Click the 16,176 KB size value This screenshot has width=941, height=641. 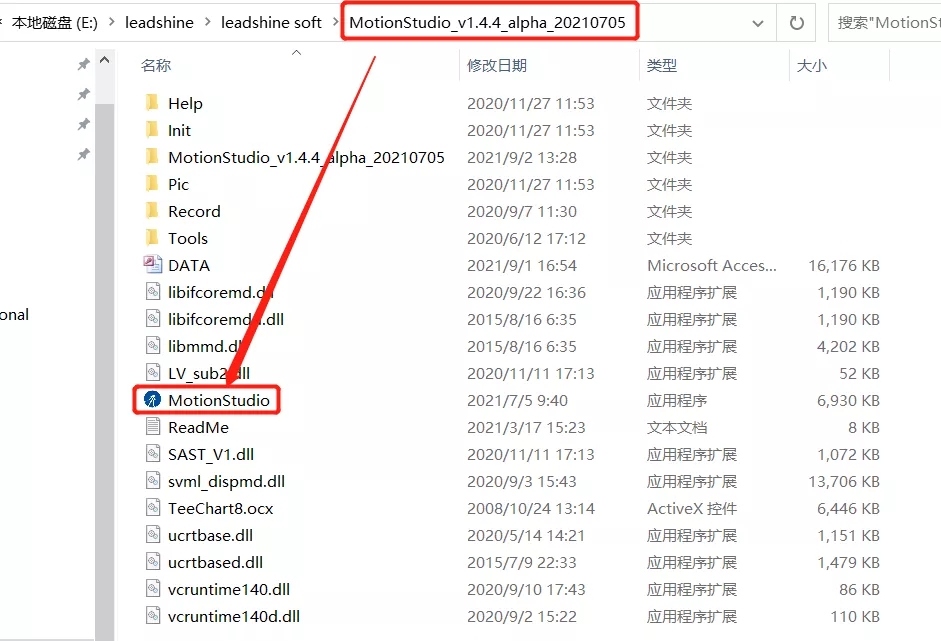(844, 265)
